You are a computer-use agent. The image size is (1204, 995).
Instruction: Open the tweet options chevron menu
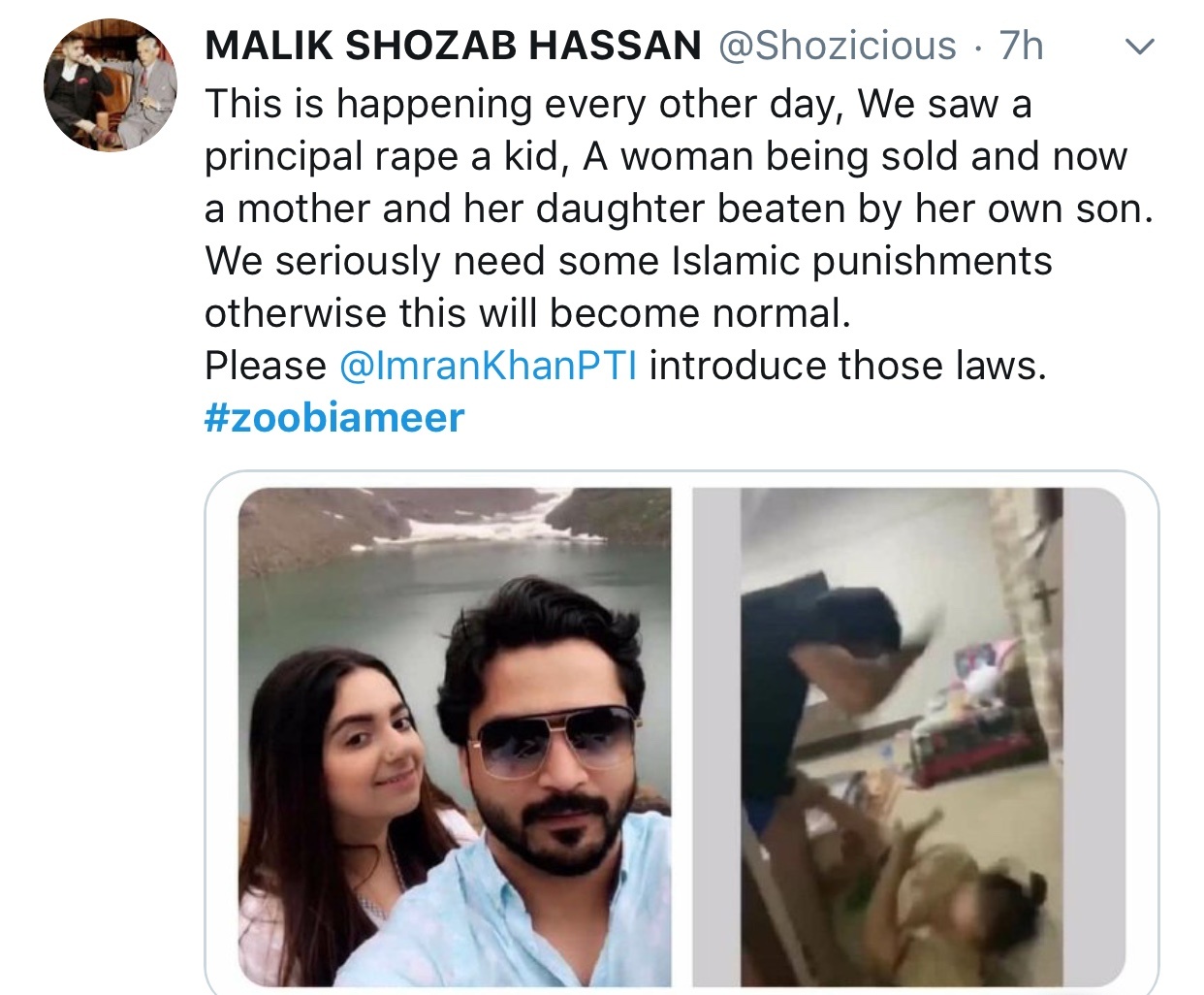coord(1141,47)
